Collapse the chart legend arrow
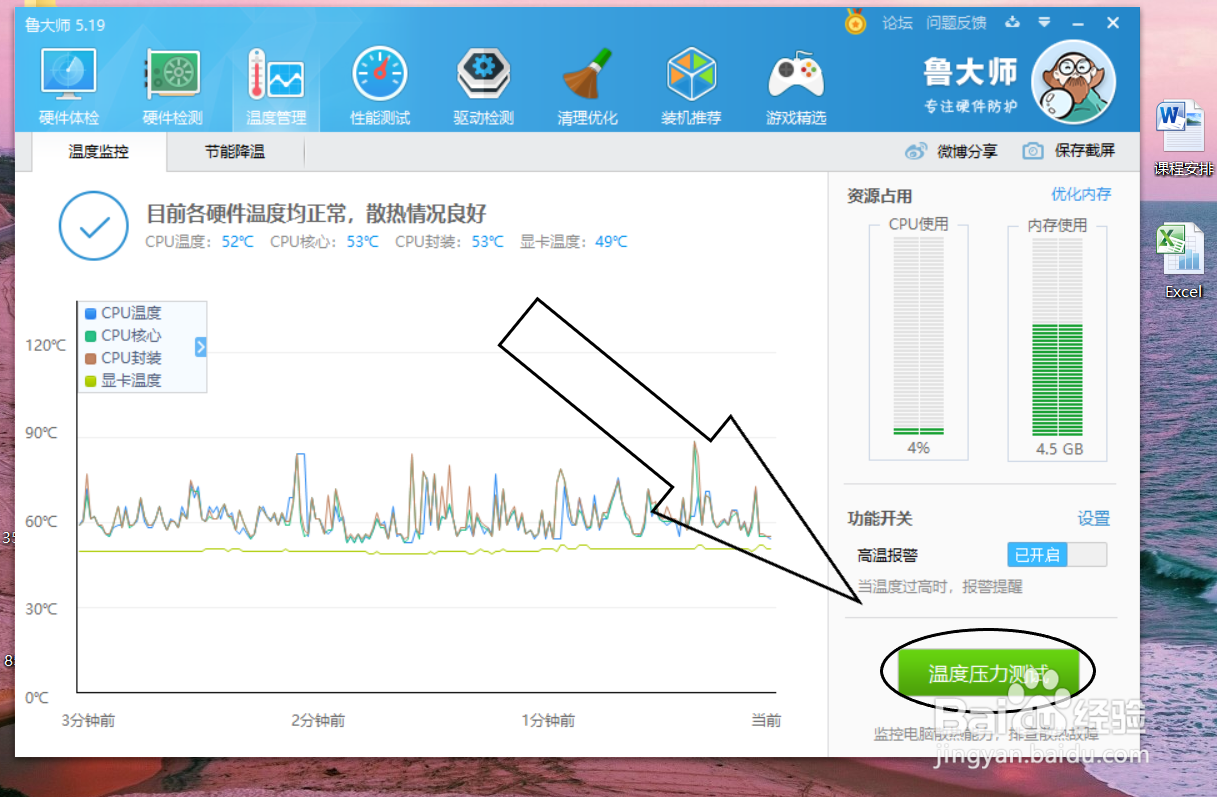Screen dimensions: 1217x797 coord(200,347)
